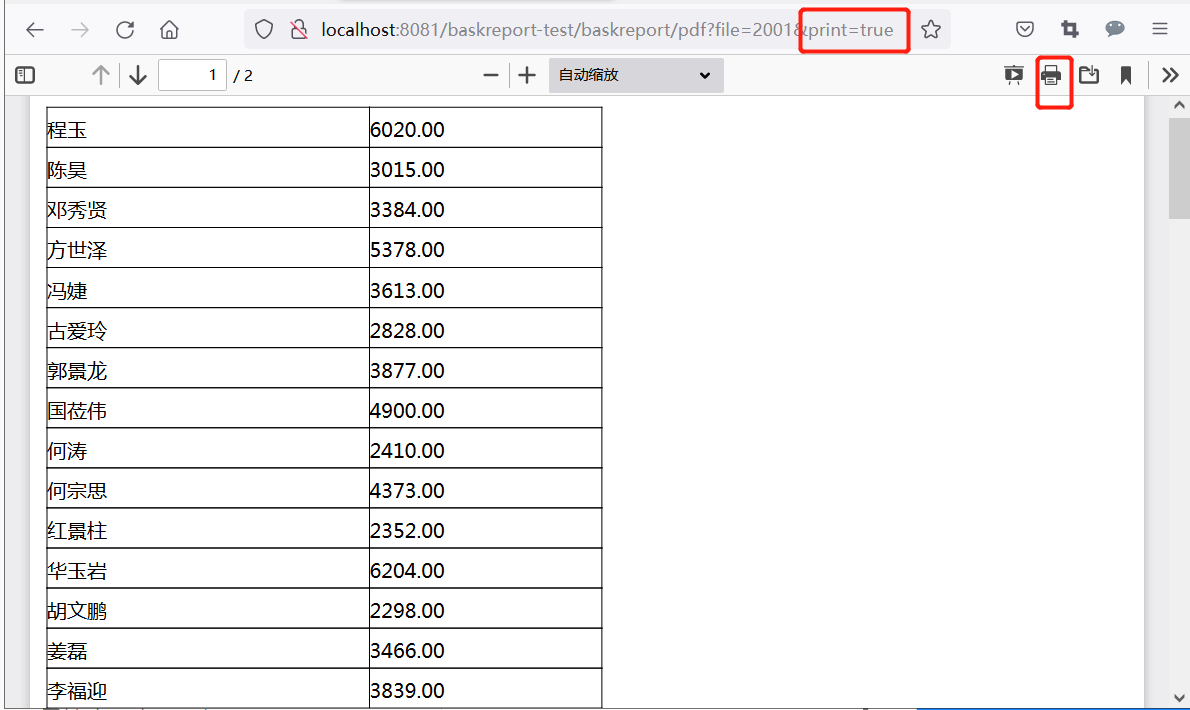Select the value 3613.00
The width and height of the screenshot is (1190, 710).
pos(408,291)
